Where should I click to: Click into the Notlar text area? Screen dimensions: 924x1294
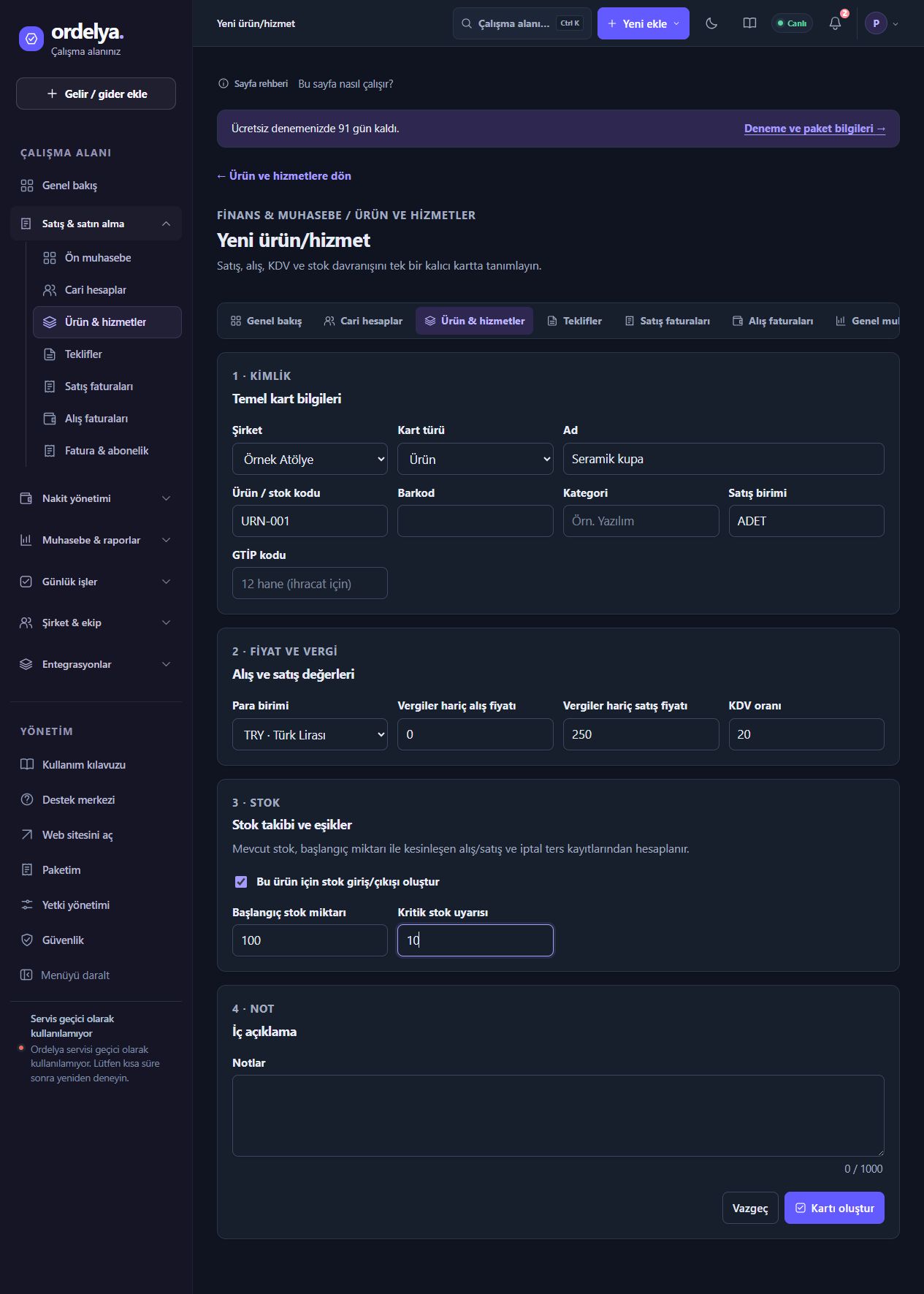(x=558, y=1116)
